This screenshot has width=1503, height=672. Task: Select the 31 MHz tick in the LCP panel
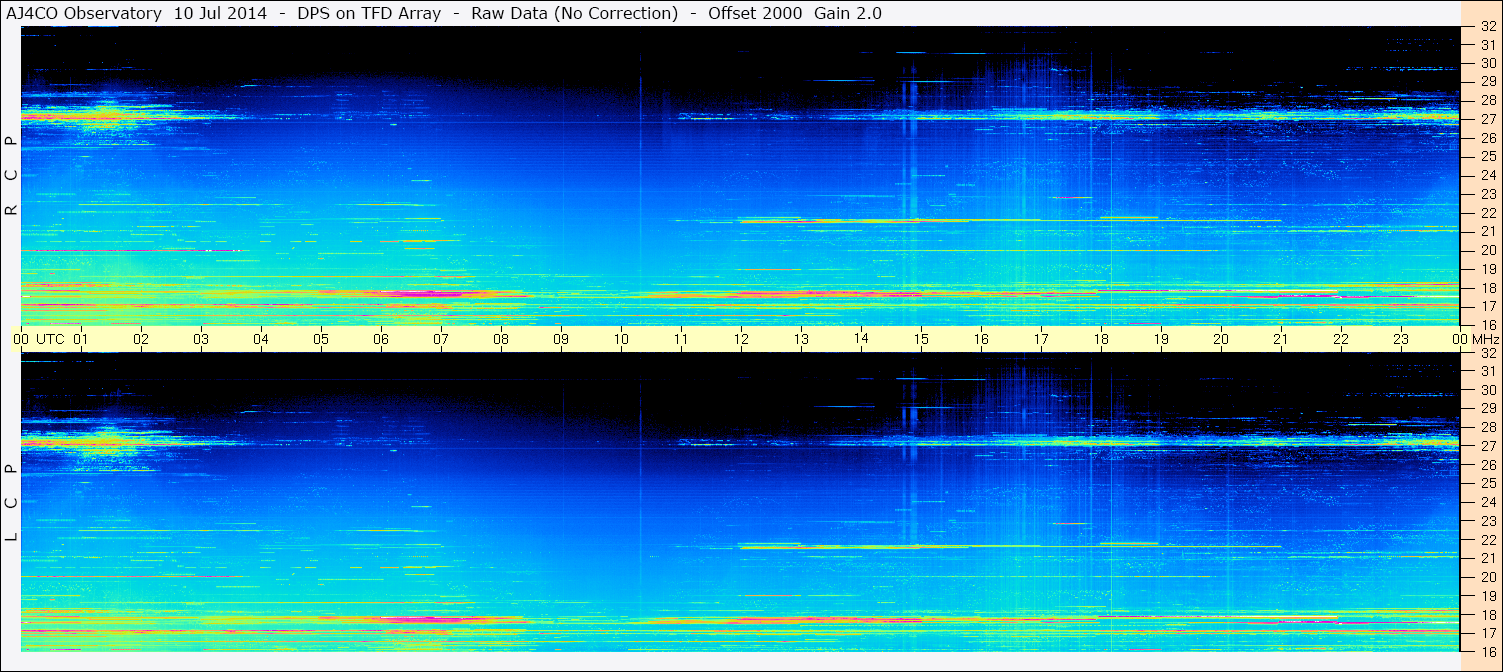(x=1487, y=371)
